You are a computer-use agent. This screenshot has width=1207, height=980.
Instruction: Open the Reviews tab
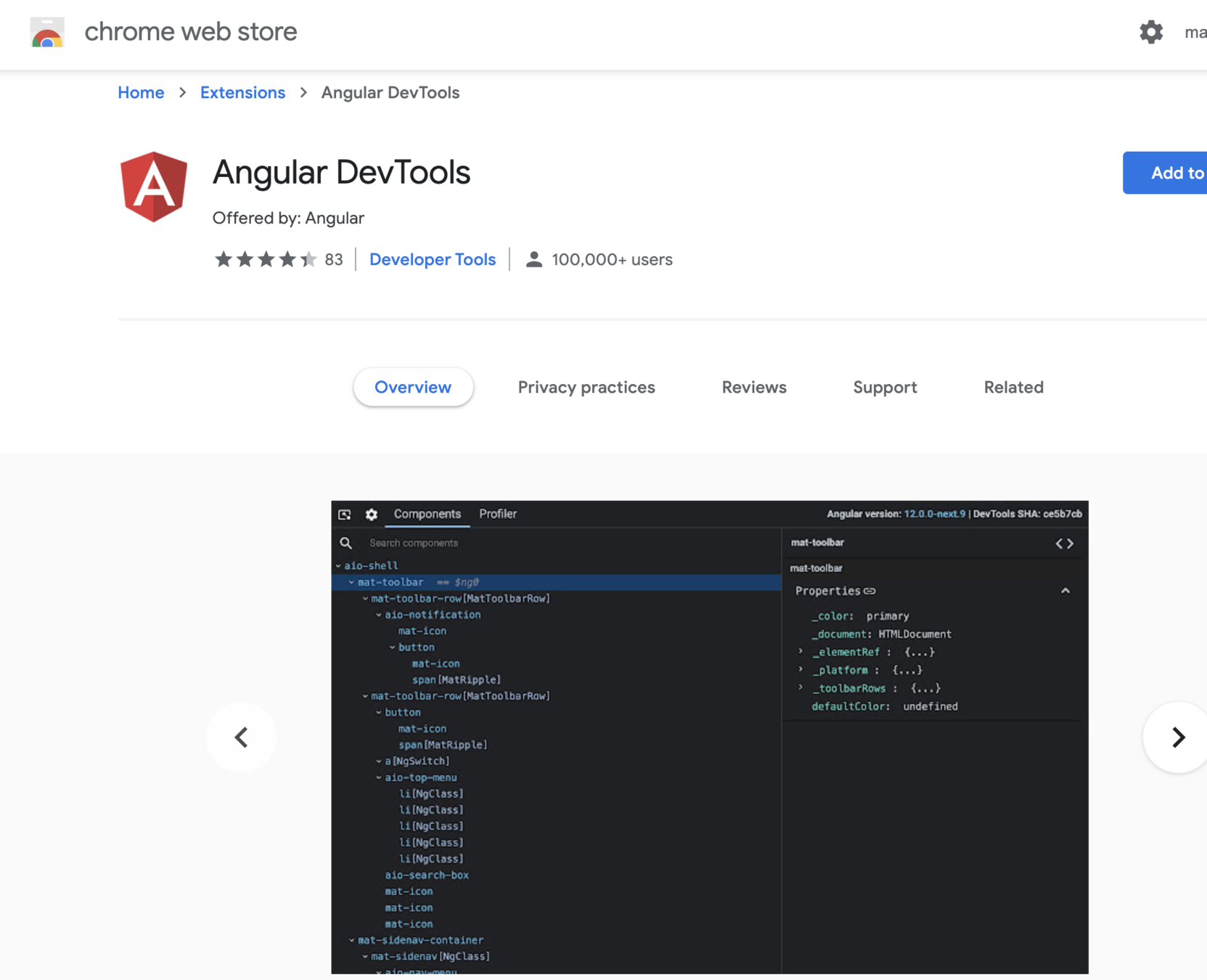(x=753, y=387)
